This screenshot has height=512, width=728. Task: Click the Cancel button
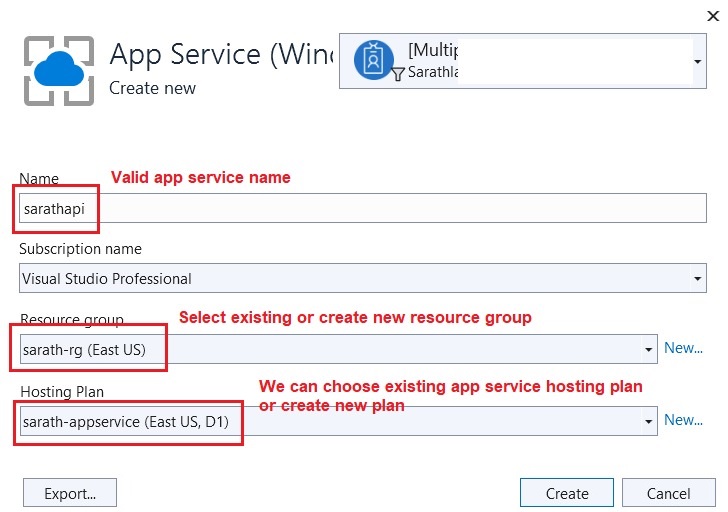coord(669,493)
